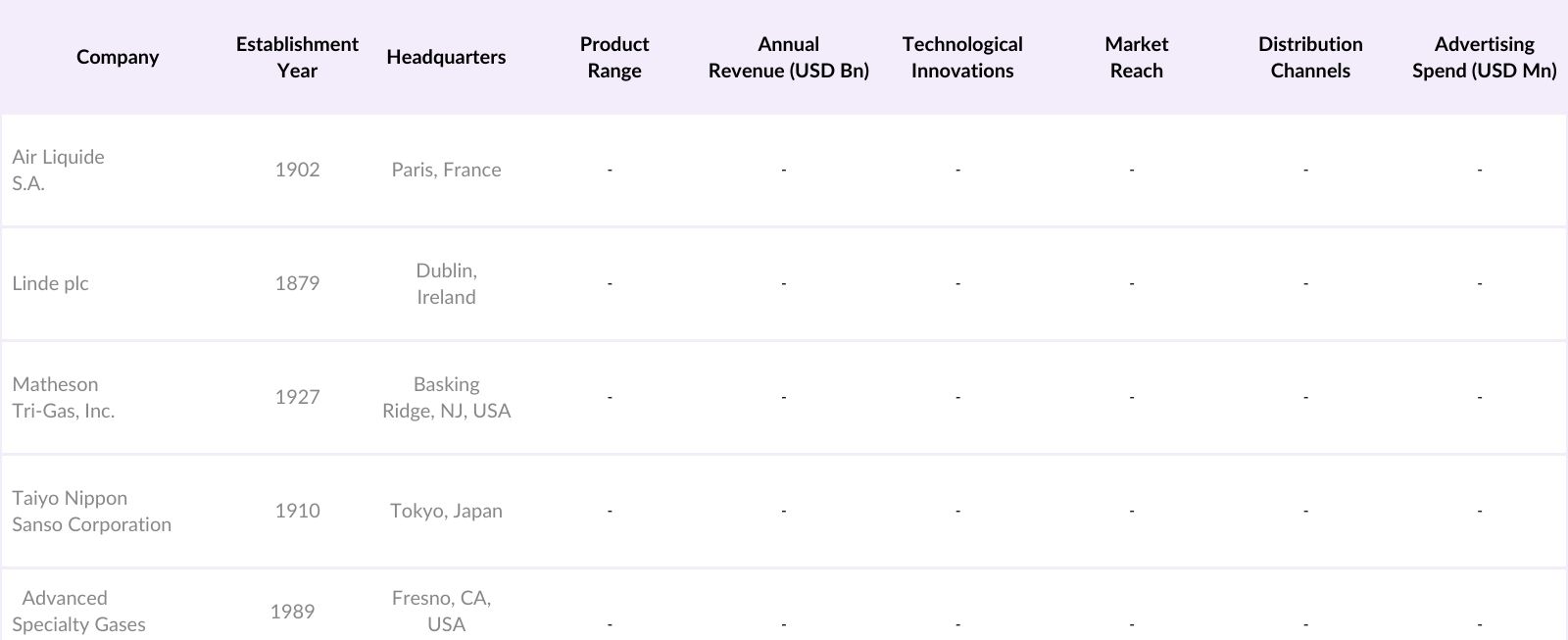Click the Annual Revenue (USD Bn) header
This screenshot has width=1568, height=640.
[x=788, y=57]
